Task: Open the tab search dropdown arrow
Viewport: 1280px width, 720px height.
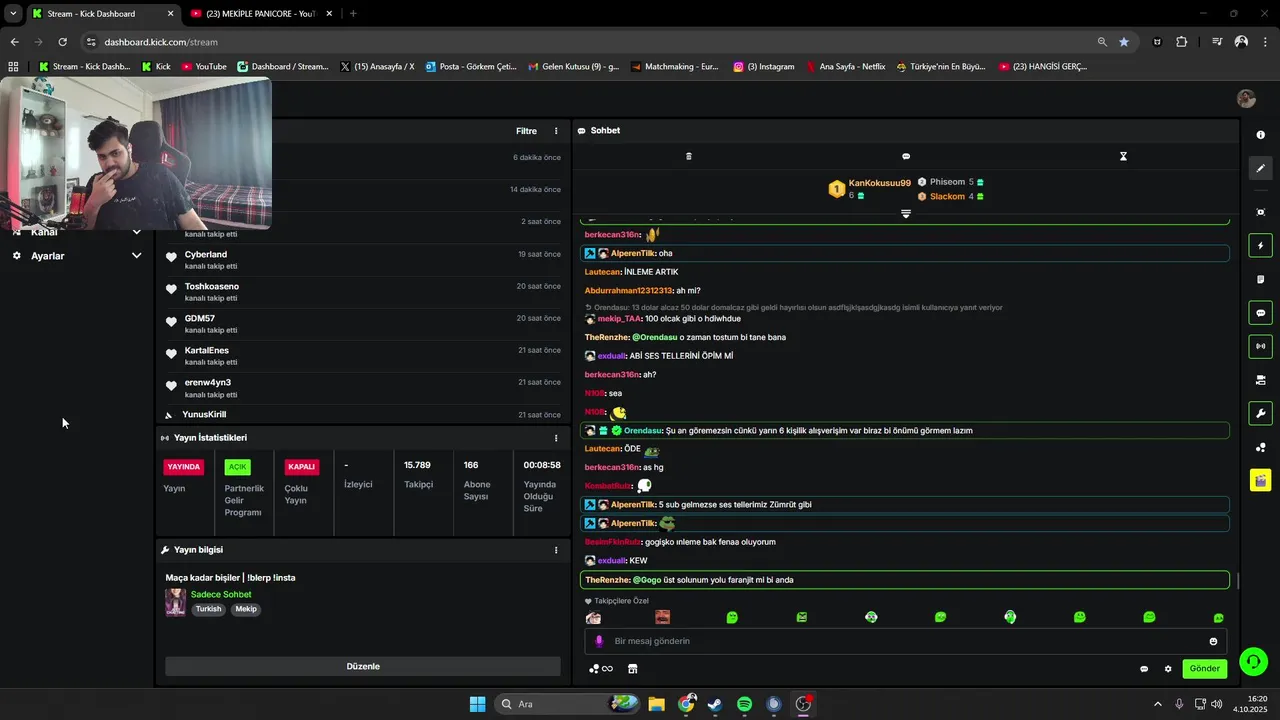Action: coord(11,14)
